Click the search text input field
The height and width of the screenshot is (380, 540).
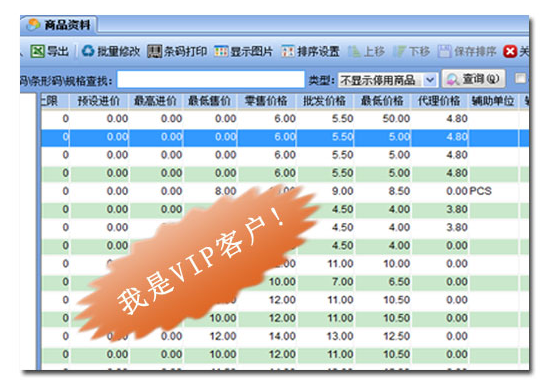tap(211, 79)
